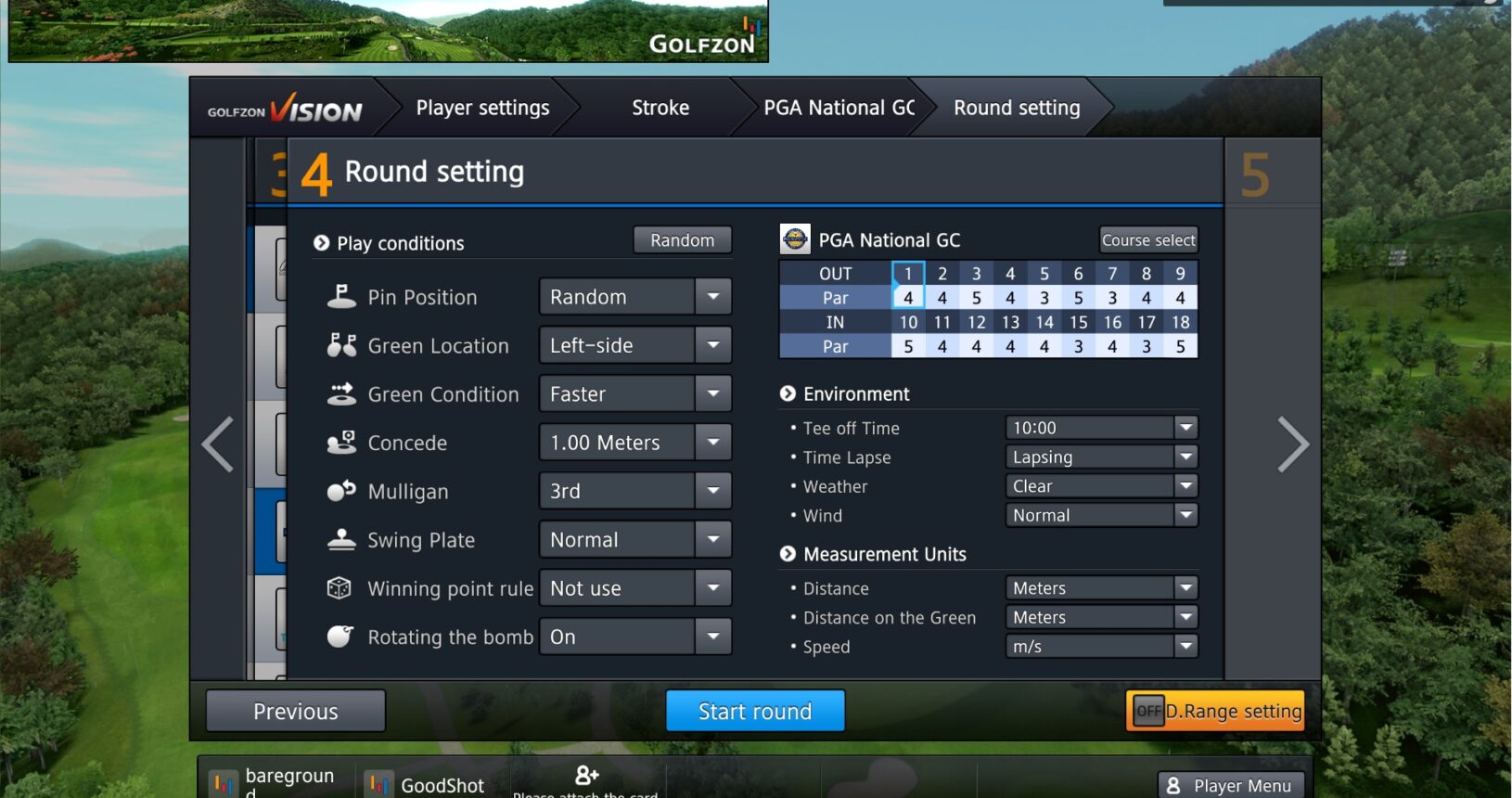Viewport: 1512px width, 798px height.
Task: Open the Mulligan dropdown
Action: pyautogui.click(x=635, y=491)
